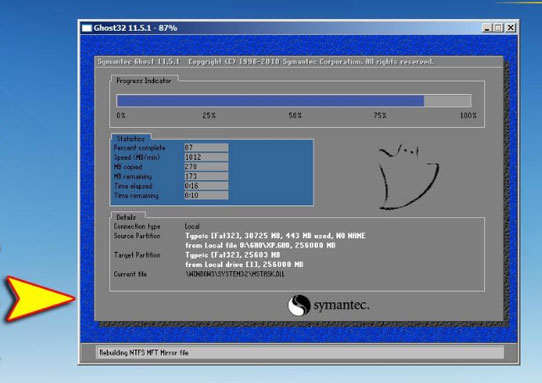Click the Progress Indicator group label
Image resolution: width=542 pixels, height=383 pixels.
pos(144,81)
